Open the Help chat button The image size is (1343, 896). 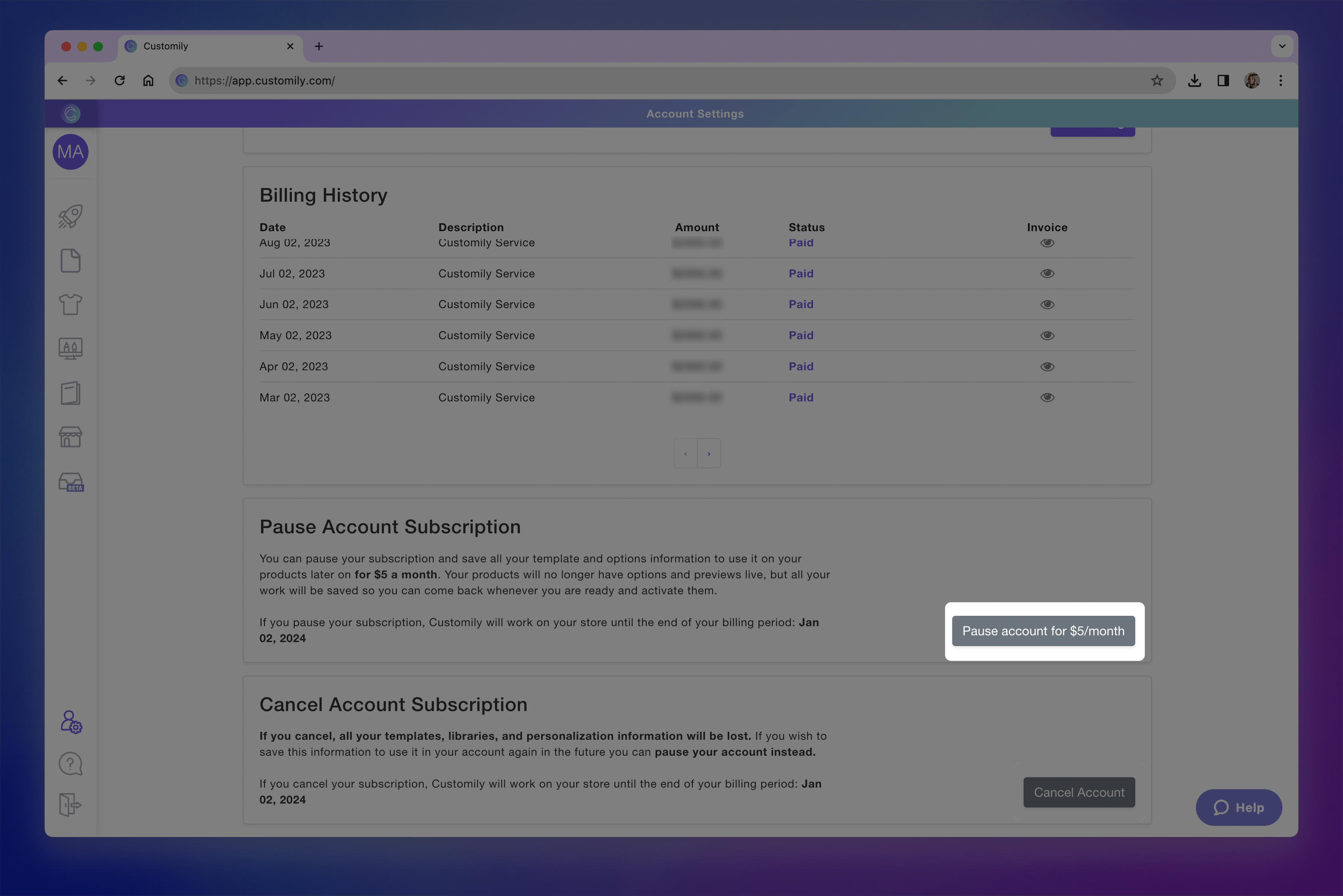coord(1239,808)
